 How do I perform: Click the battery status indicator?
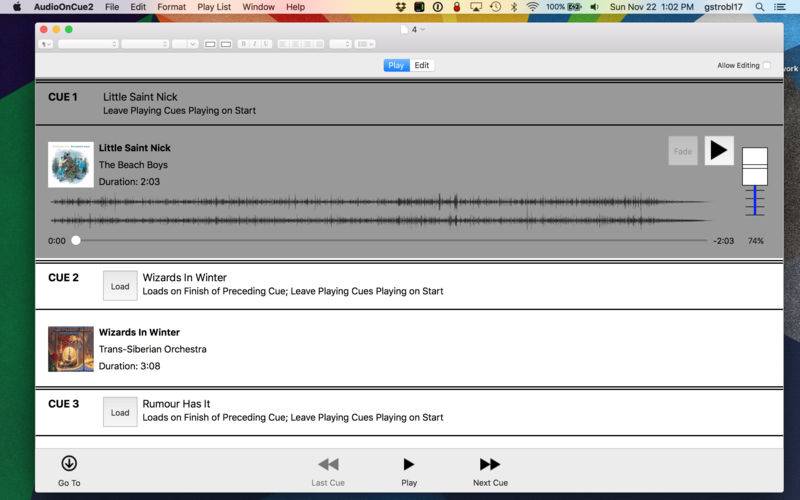tap(564, 7)
